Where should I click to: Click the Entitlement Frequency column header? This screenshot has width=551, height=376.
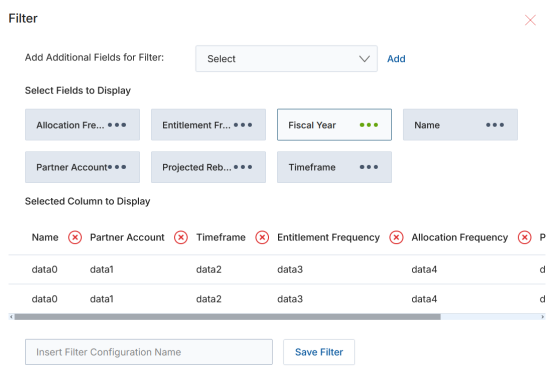click(x=328, y=238)
